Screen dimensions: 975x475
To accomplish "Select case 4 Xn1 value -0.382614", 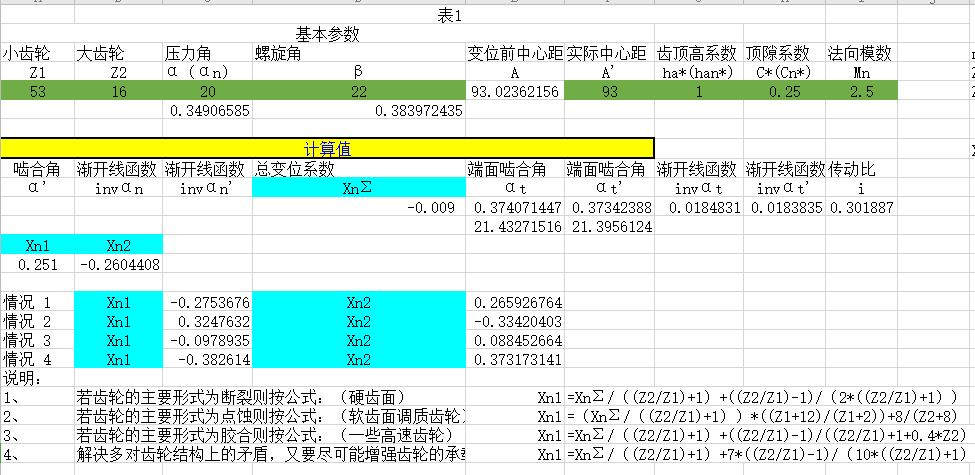I will [208, 359].
